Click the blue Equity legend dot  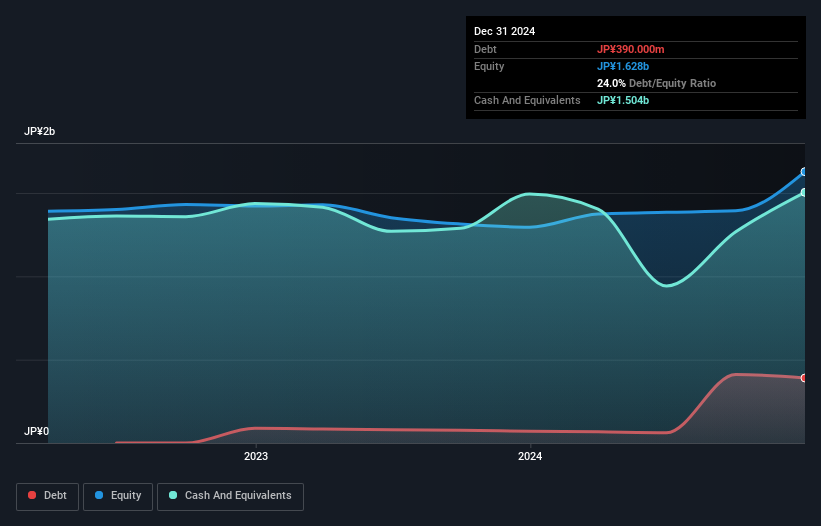point(99,495)
